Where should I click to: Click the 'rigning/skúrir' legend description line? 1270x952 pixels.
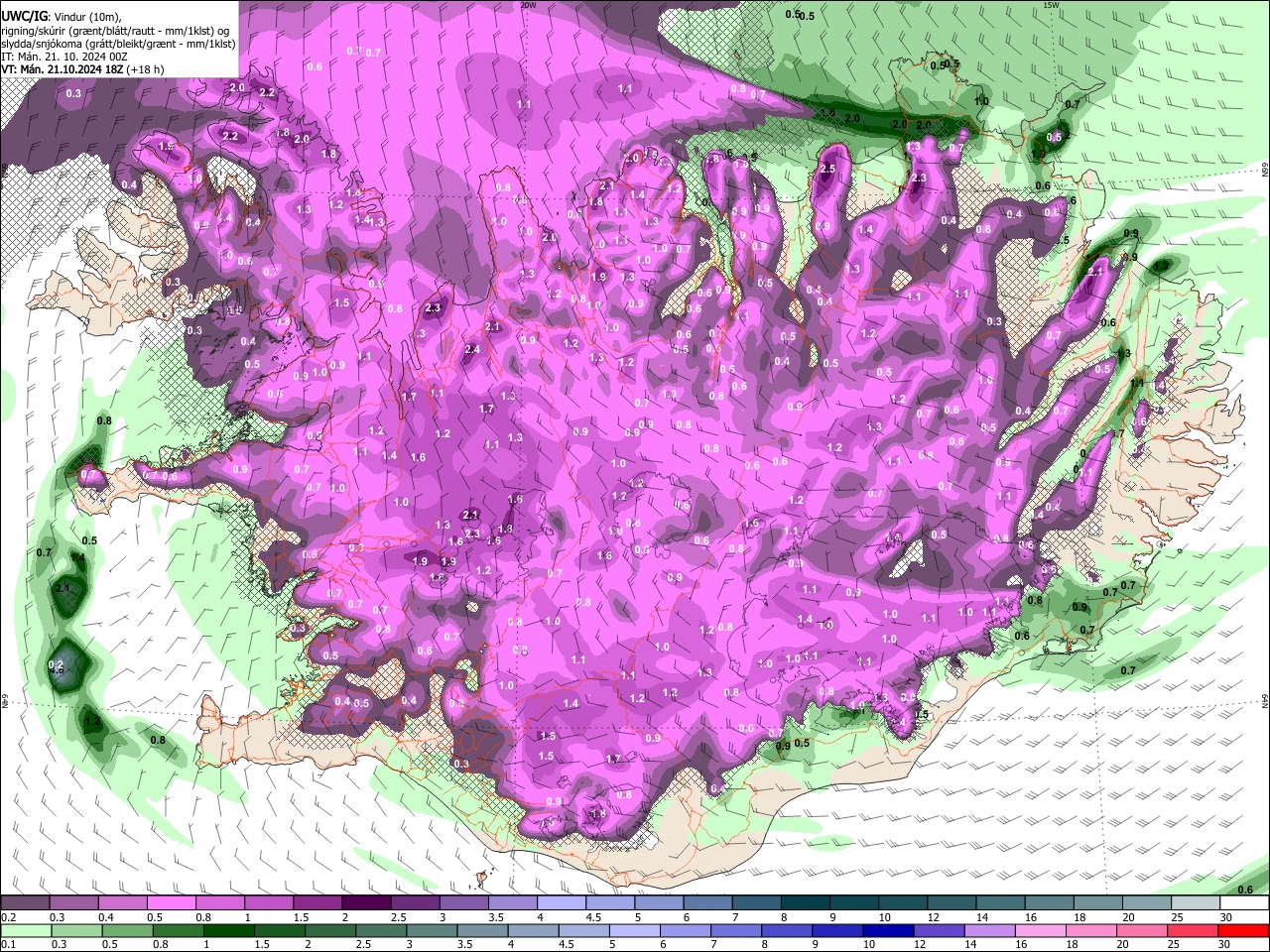[115, 31]
